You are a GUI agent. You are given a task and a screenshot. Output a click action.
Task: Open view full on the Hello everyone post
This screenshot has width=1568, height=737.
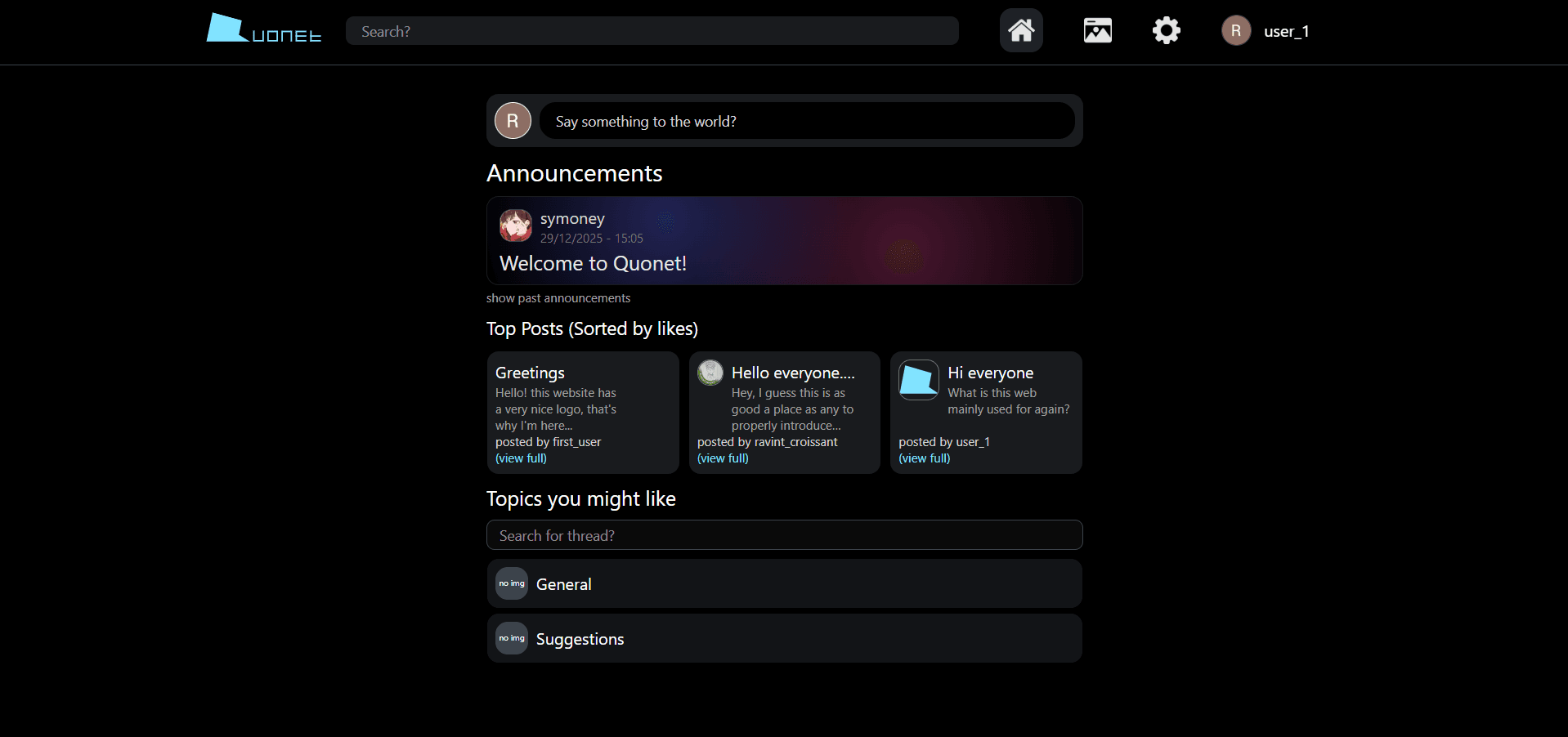723,458
